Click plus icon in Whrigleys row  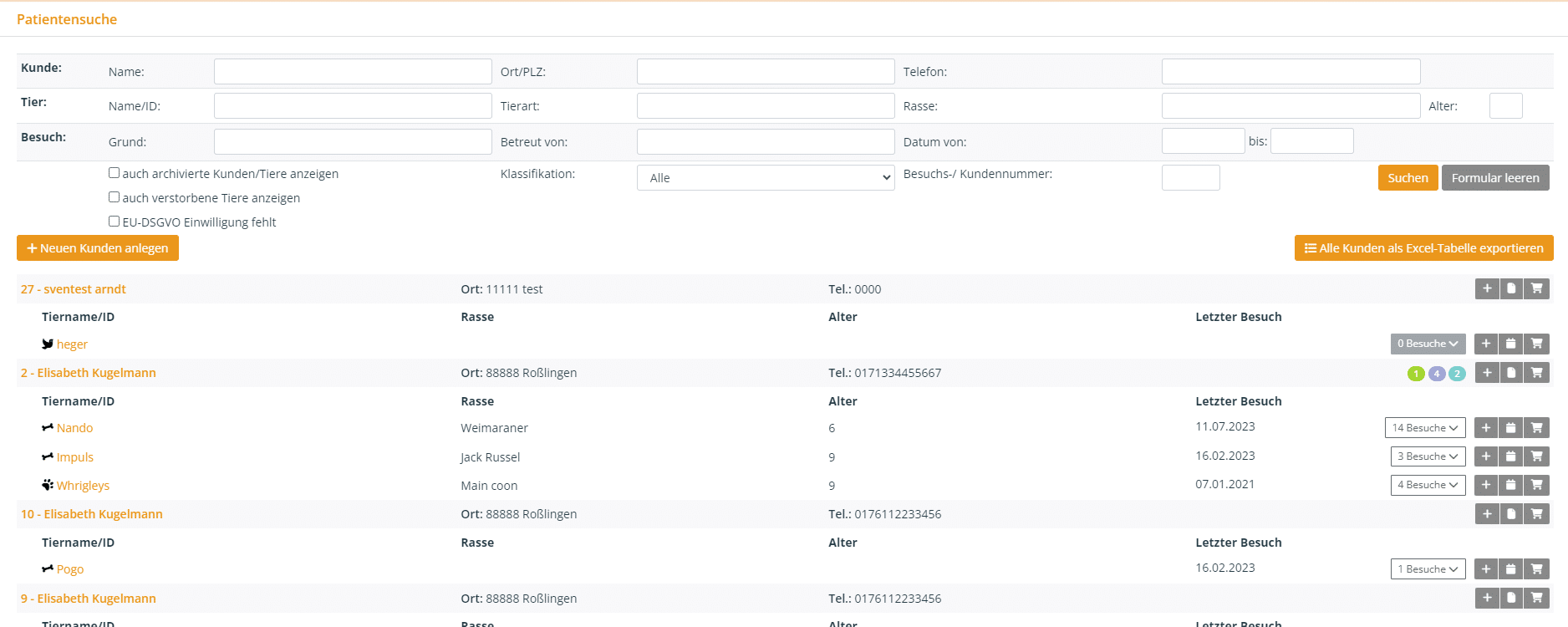(1486, 485)
